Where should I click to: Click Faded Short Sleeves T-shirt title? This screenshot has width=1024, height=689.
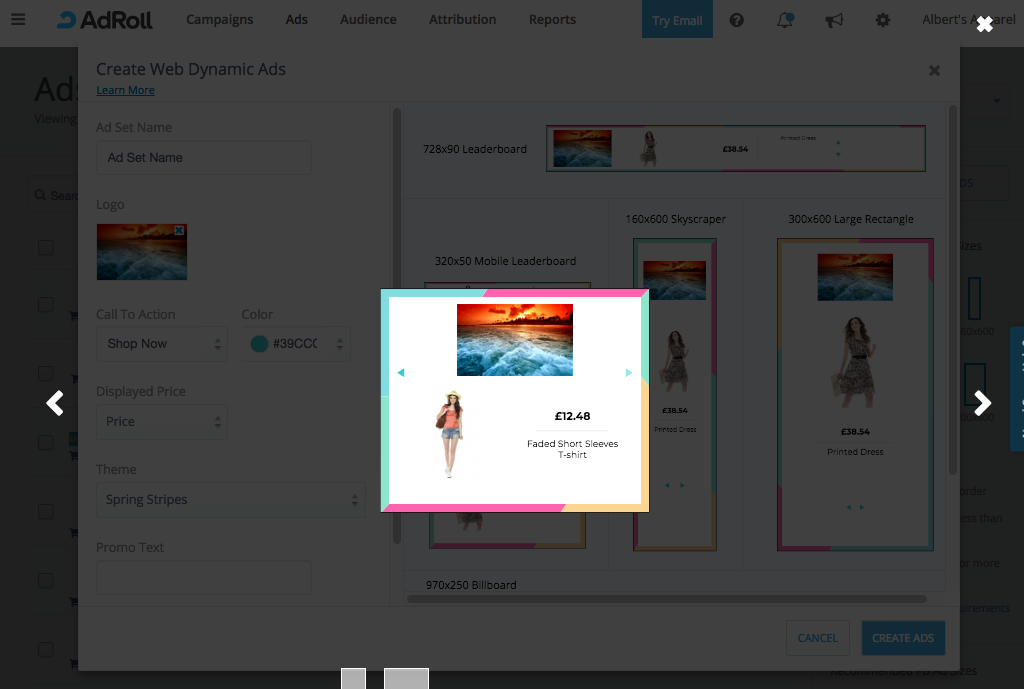pyautogui.click(x=573, y=449)
